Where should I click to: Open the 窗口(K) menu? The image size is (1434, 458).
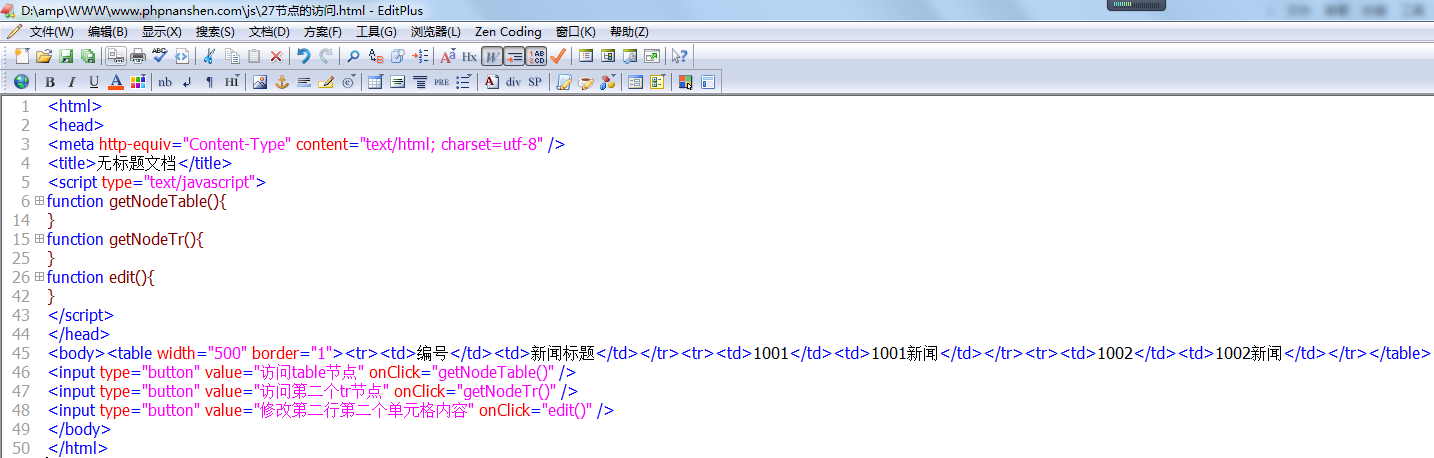point(575,32)
